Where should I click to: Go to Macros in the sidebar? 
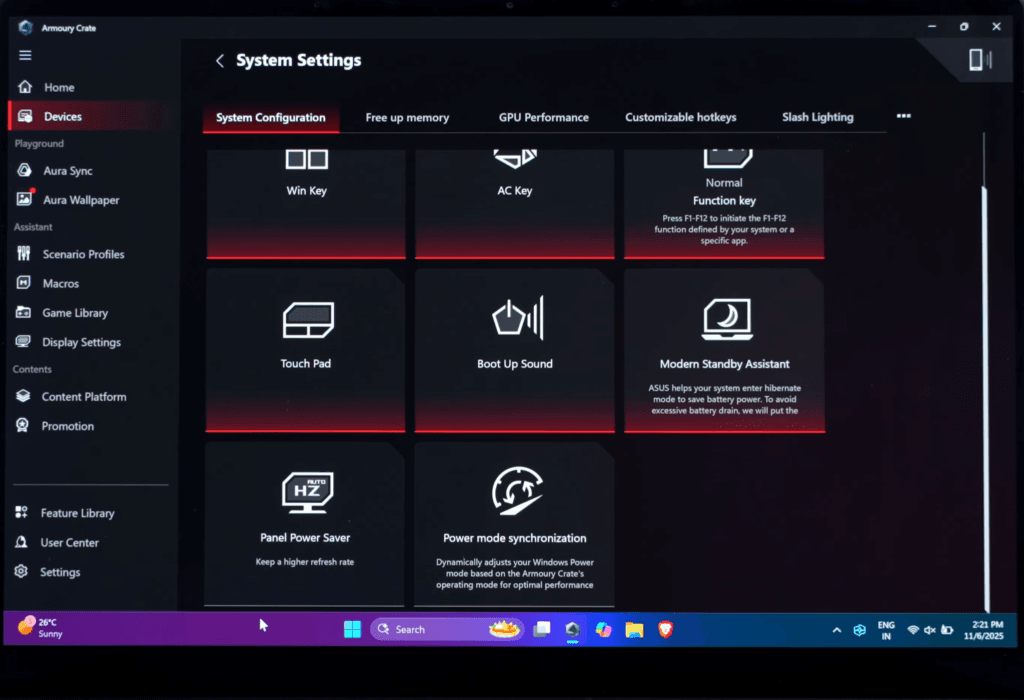60,284
